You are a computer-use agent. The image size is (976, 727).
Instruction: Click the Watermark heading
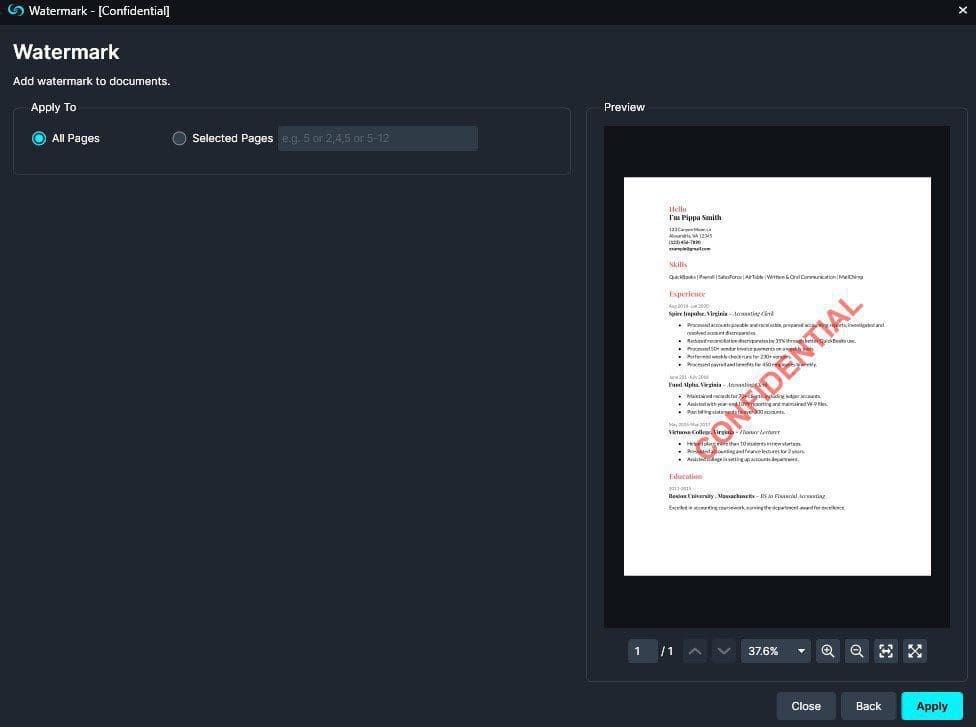tap(66, 52)
